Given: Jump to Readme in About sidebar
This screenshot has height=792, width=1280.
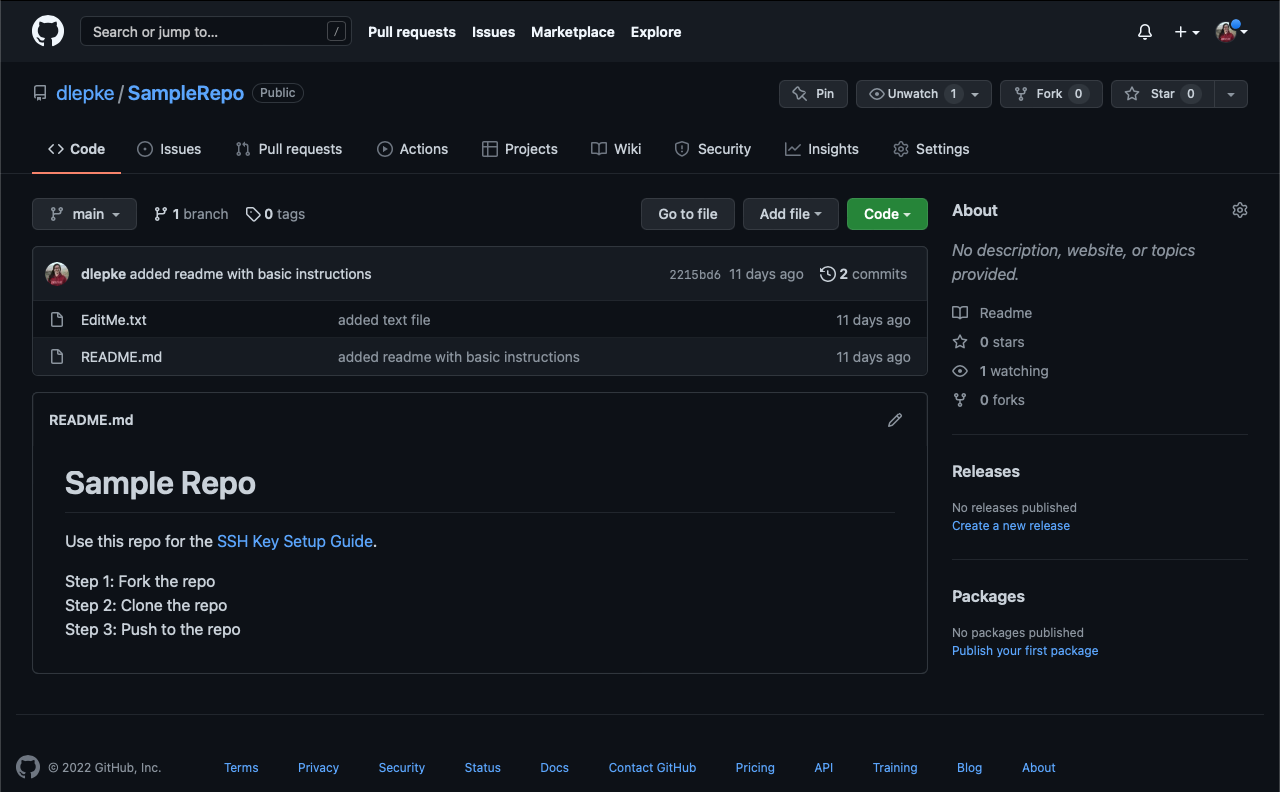Looking at the screenshot, I should (992, 313).
